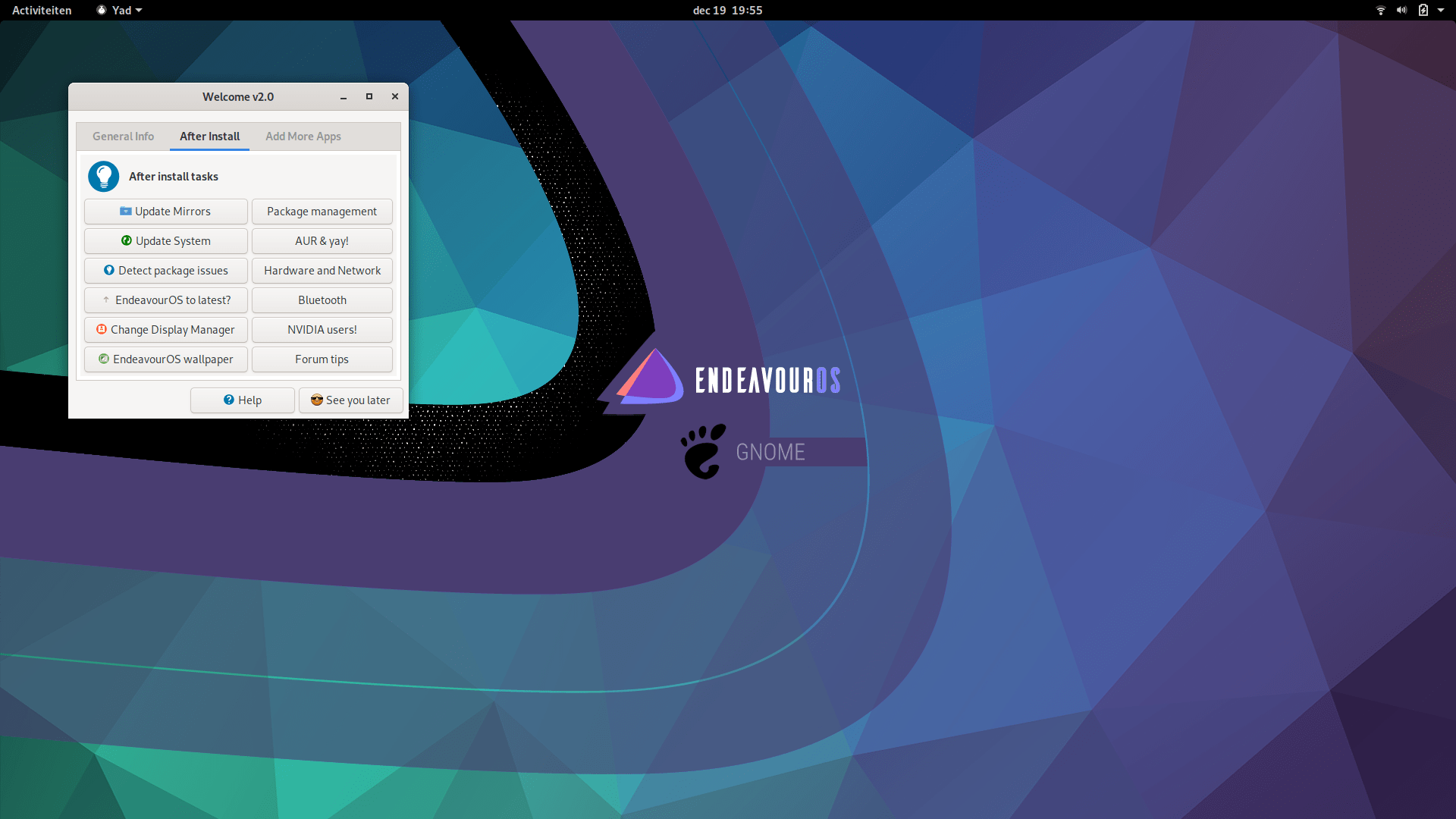Screen dimensions: 1456x819
Task: Open the clock and calendar popup
Action: pyautogui.click(x=726, y=11)
